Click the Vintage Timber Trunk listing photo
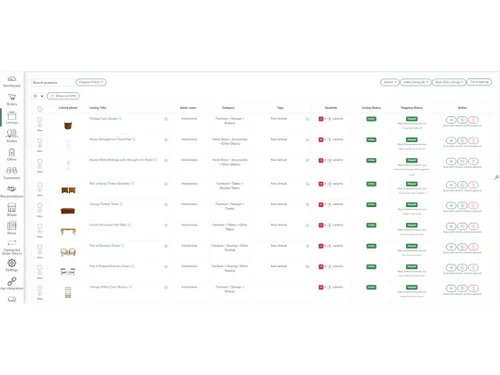This screenshot has height=375, width=500. point(68,211)
